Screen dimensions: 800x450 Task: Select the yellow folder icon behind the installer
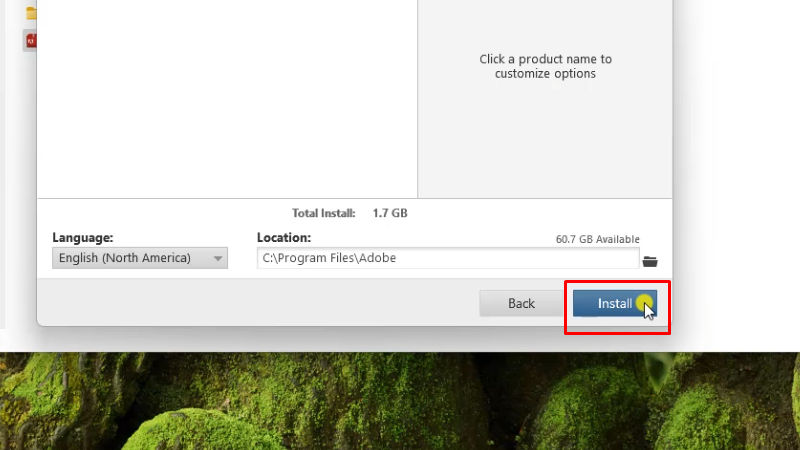point(31,13)
